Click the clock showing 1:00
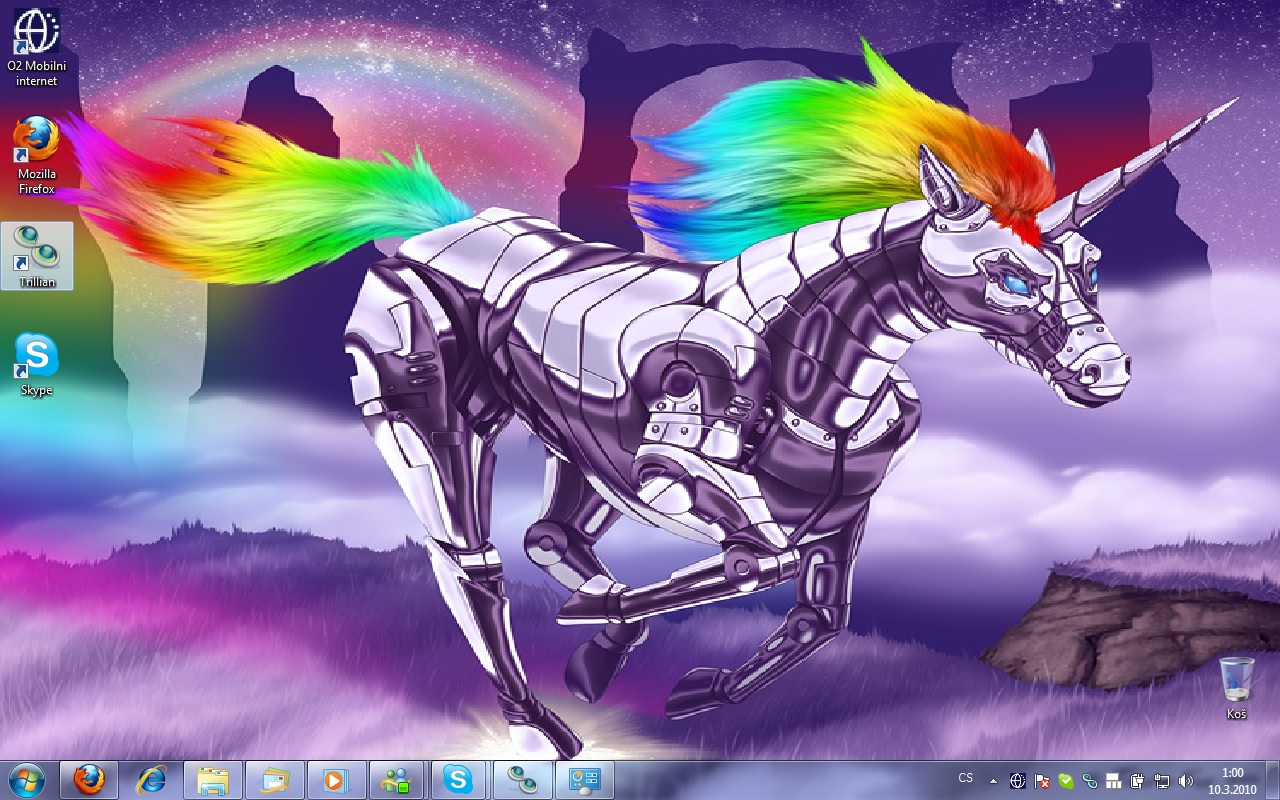 pyautogui.click(x=1231, y=781)
